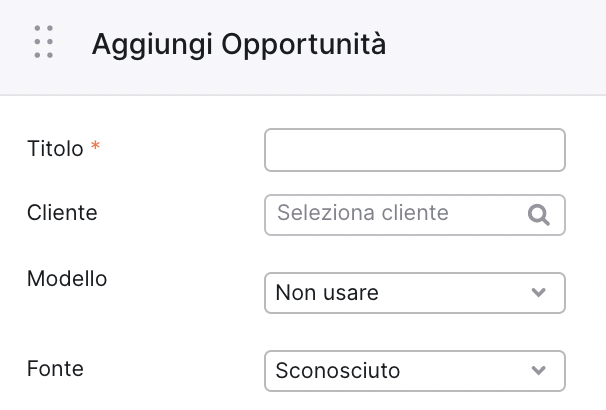Screen dimensions: 606x410
Task: Click the empty space right of Cliente label
Action: (x=180, y=213)
